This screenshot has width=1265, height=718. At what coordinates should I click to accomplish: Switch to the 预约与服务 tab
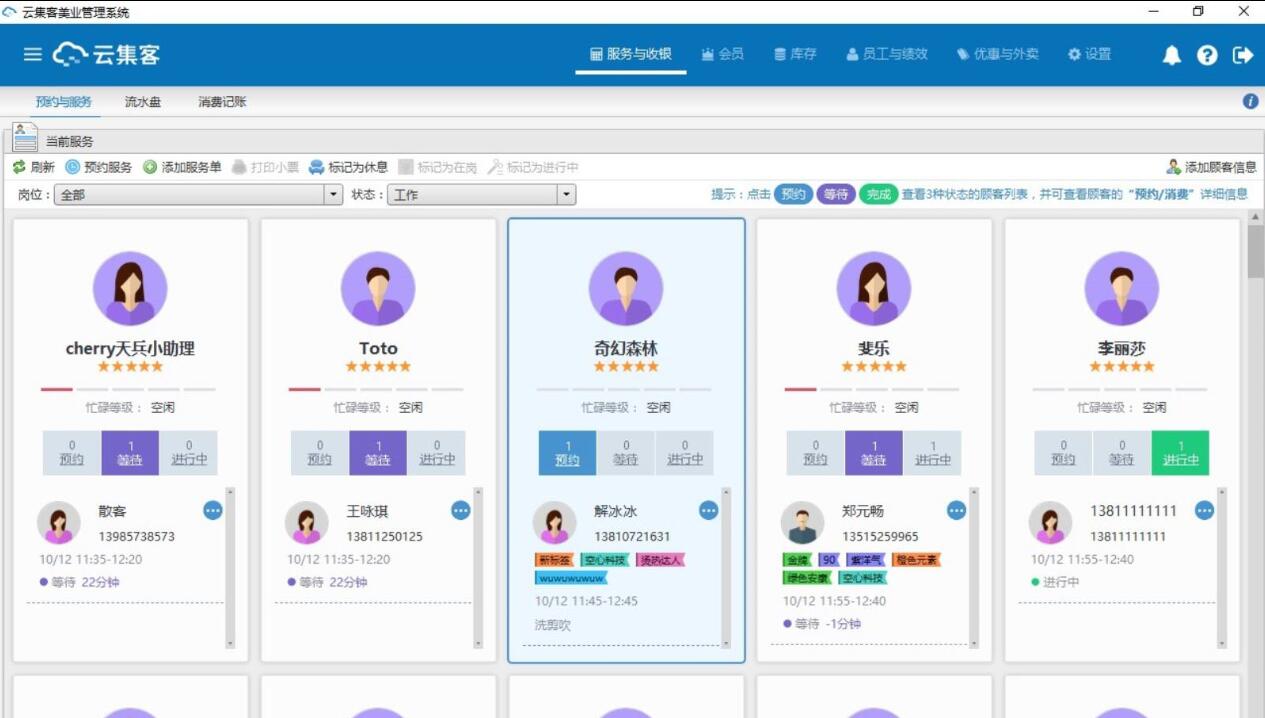[x=63, y=102]
